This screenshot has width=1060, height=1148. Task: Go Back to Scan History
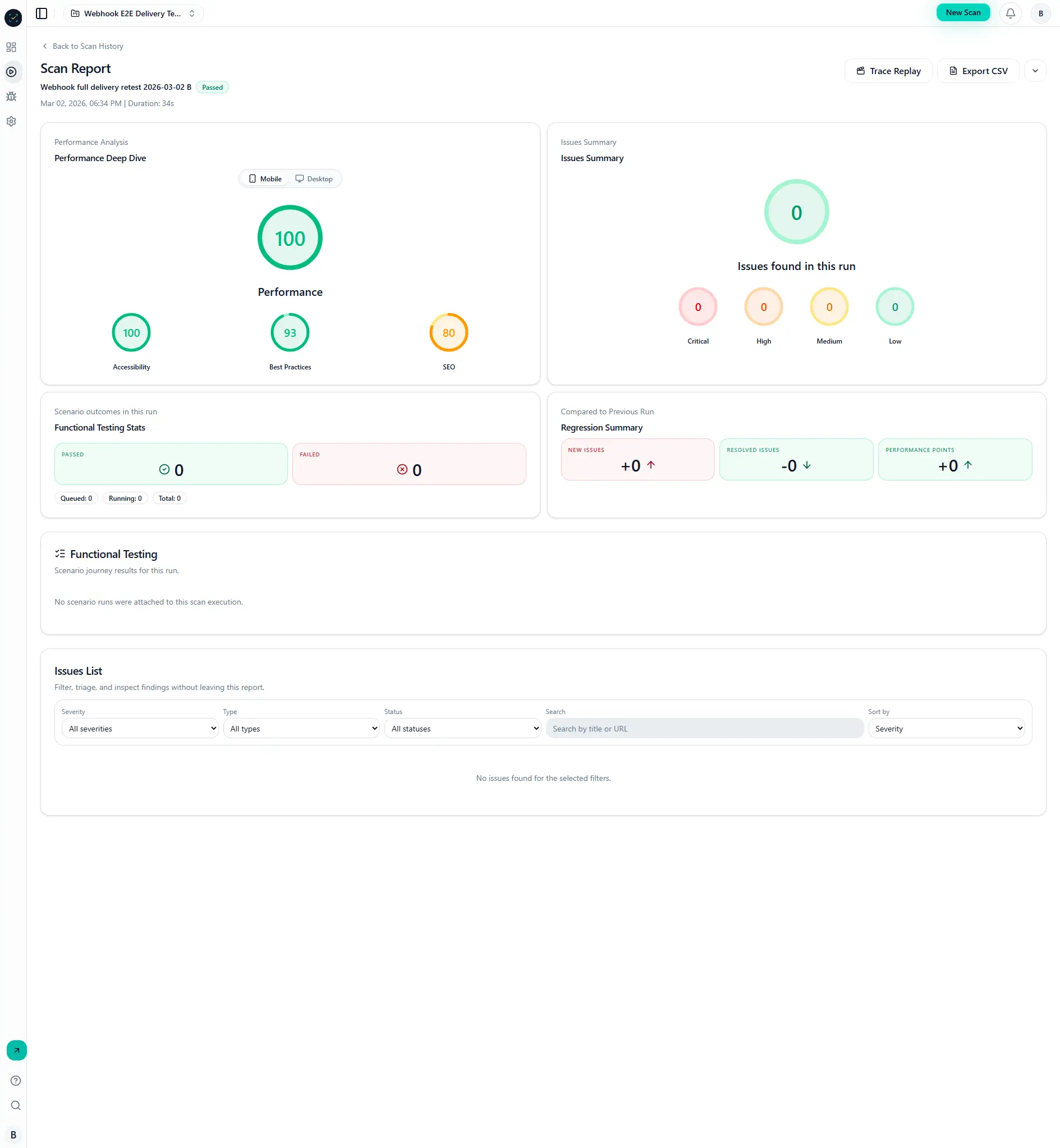[x=87, y=46]
